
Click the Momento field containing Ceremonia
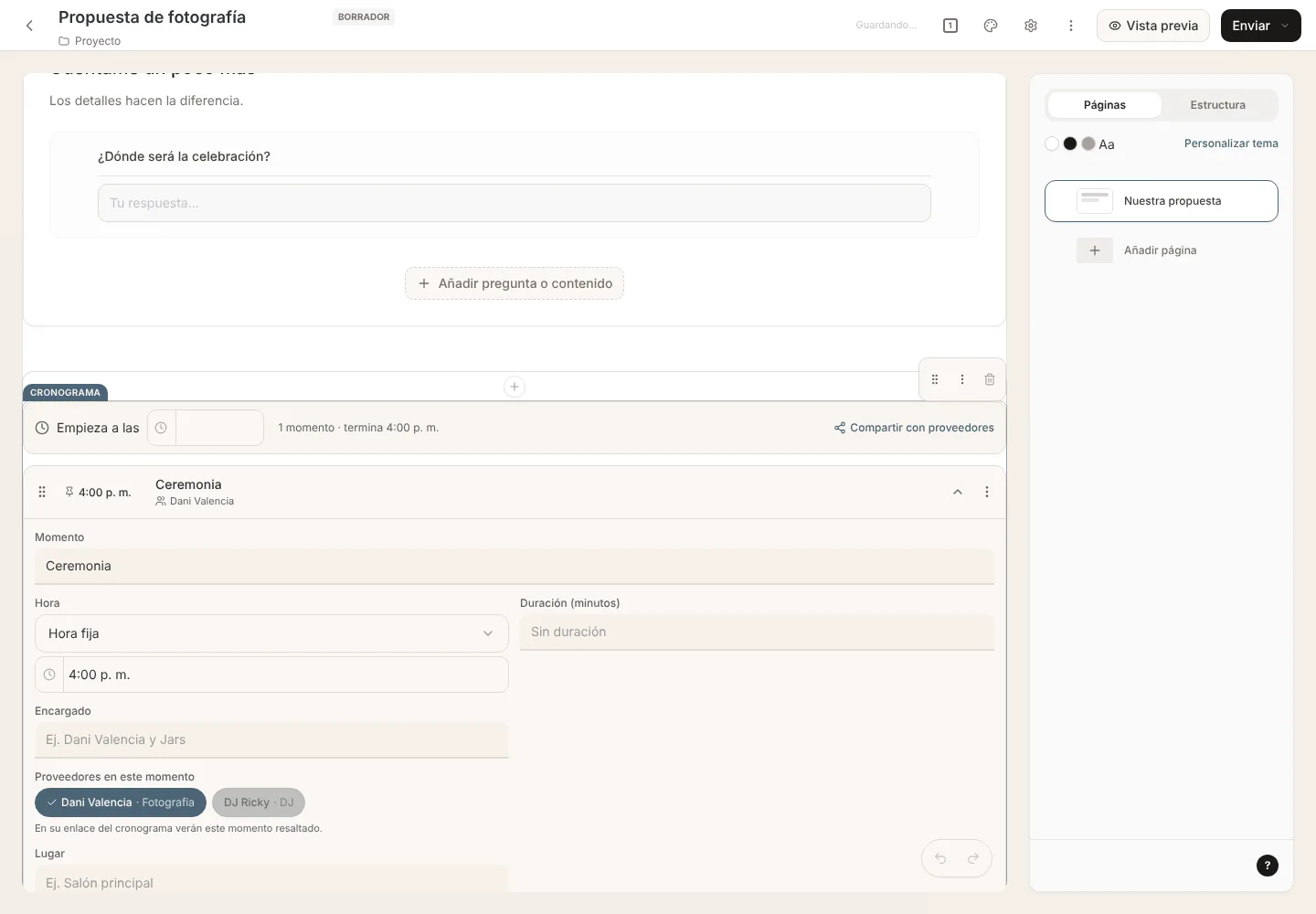coord(515,567)
